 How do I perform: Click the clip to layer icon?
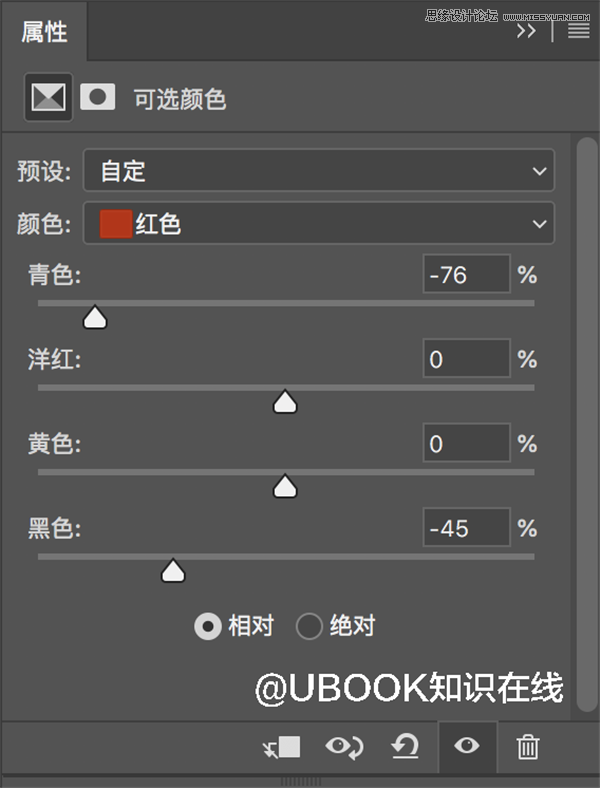click(x=281, y=747)
